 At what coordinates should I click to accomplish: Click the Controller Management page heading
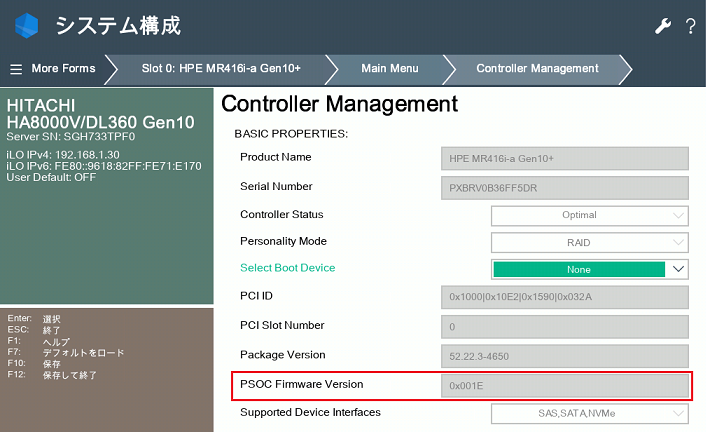[x=339, y=104]
